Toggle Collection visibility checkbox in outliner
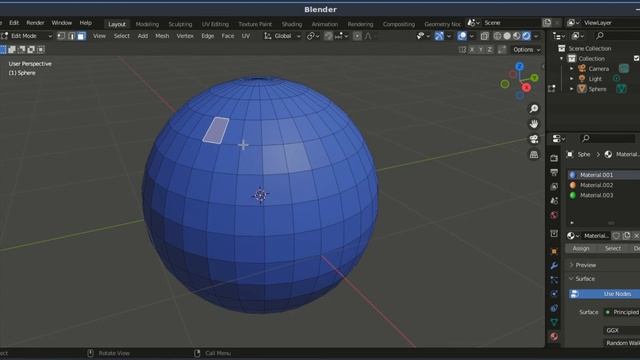The width and height of the screenshot is (640, 360). pyautogui.click(x=637, y=58)
